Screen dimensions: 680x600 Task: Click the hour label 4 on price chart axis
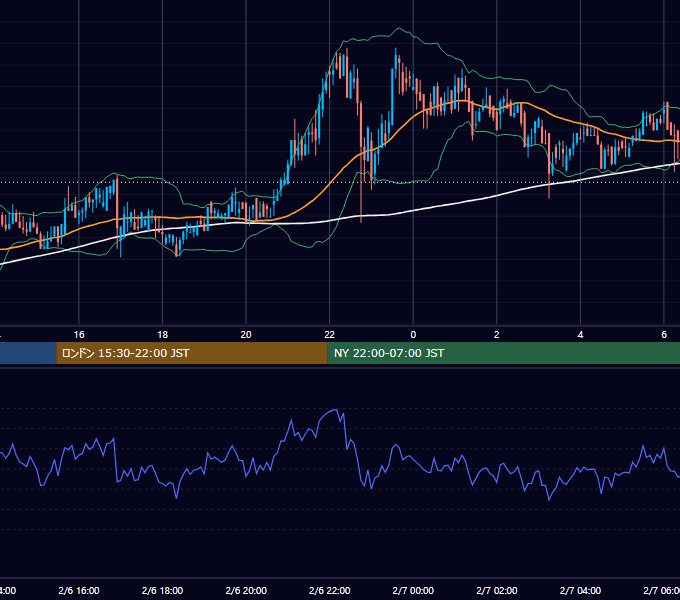coord(580,335)
